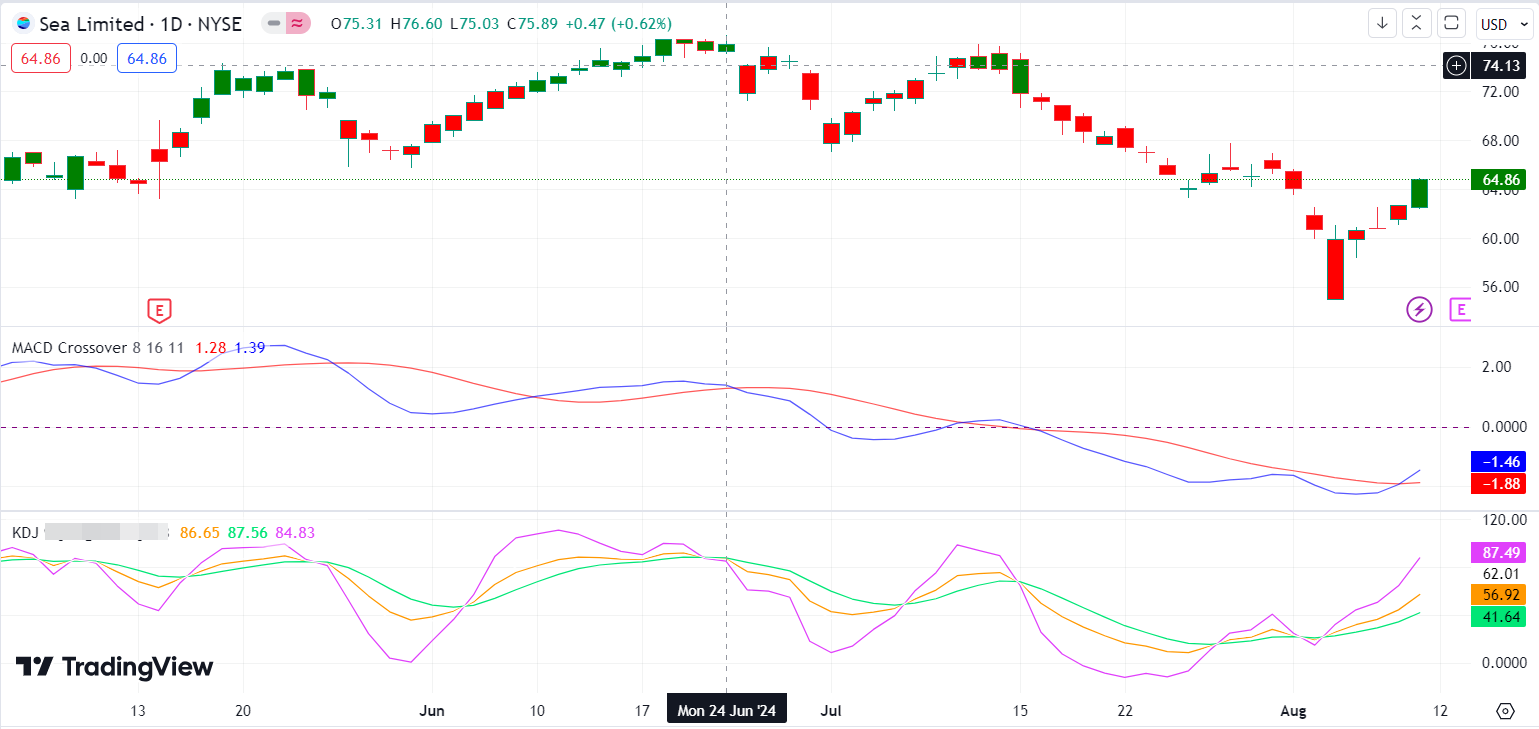The height and width of the screenshot is (729, 1539).
Task: Click the blue -1.46 MACD scale label
Action: [1500, 462]
